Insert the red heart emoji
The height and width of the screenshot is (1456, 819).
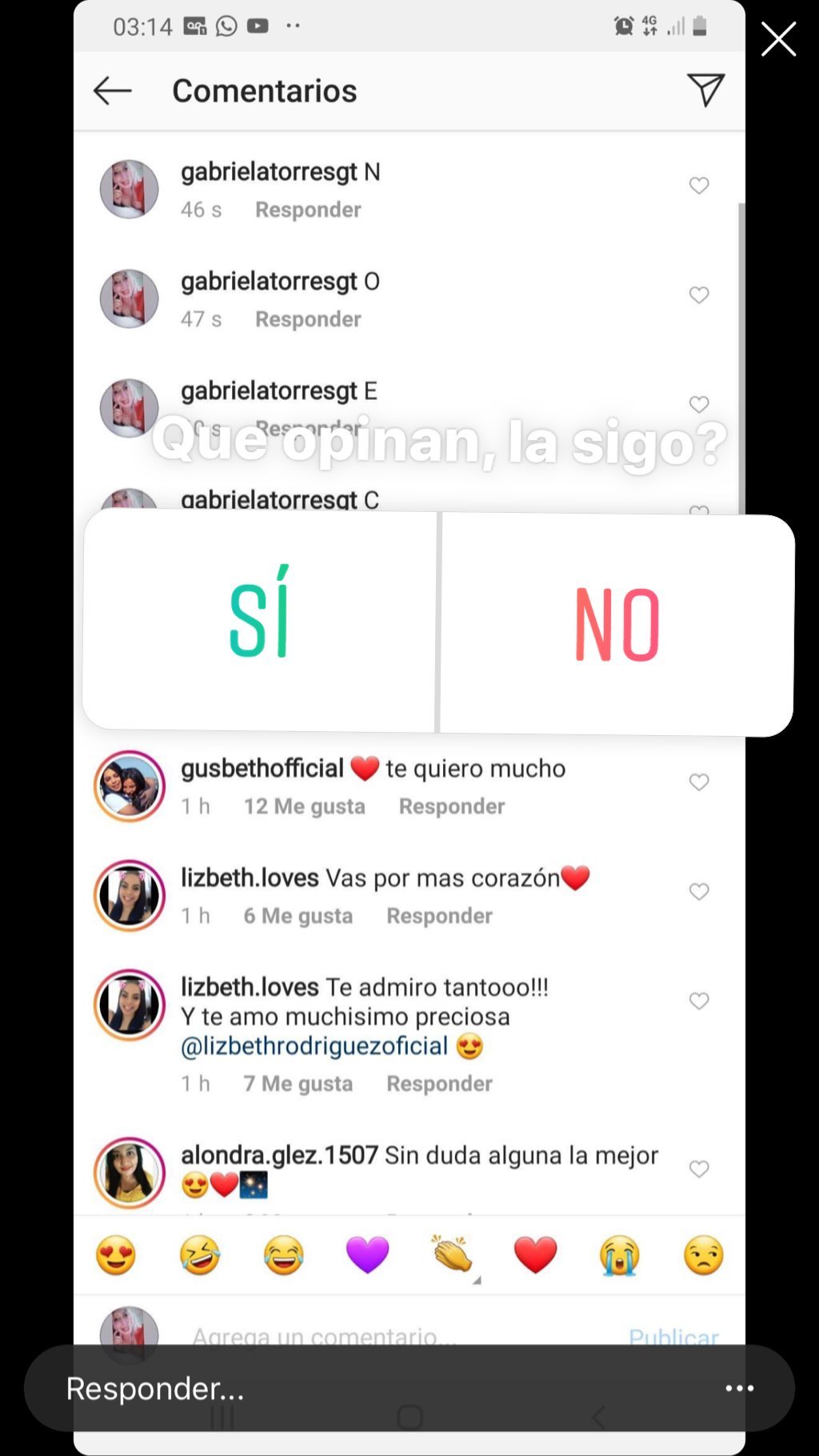point(535,1254)
